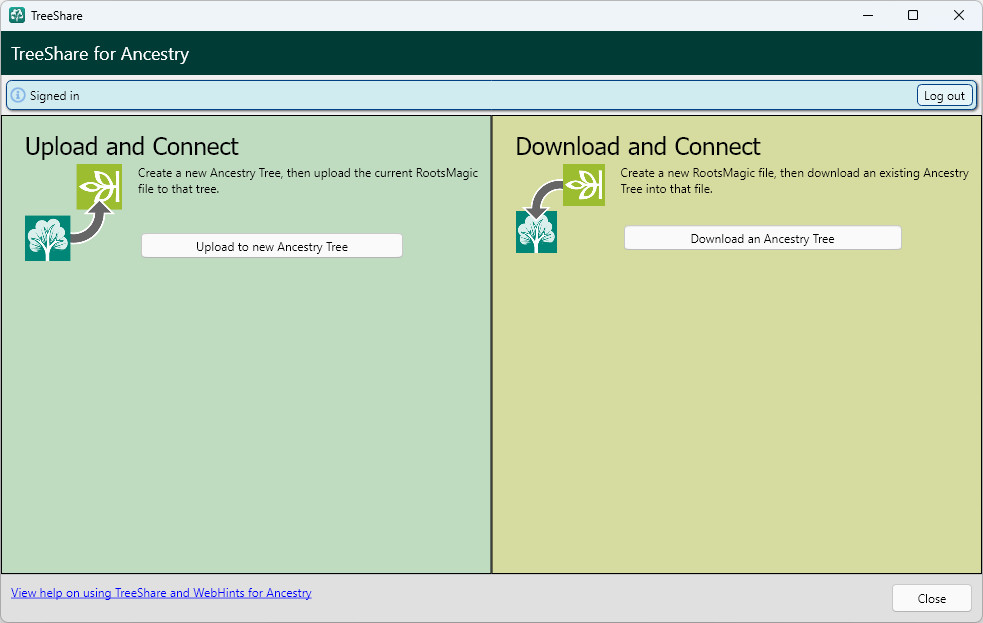Click the "Signed in" status text
The height and width of the screenshot is (623, 983).
[x=55, y=96]
